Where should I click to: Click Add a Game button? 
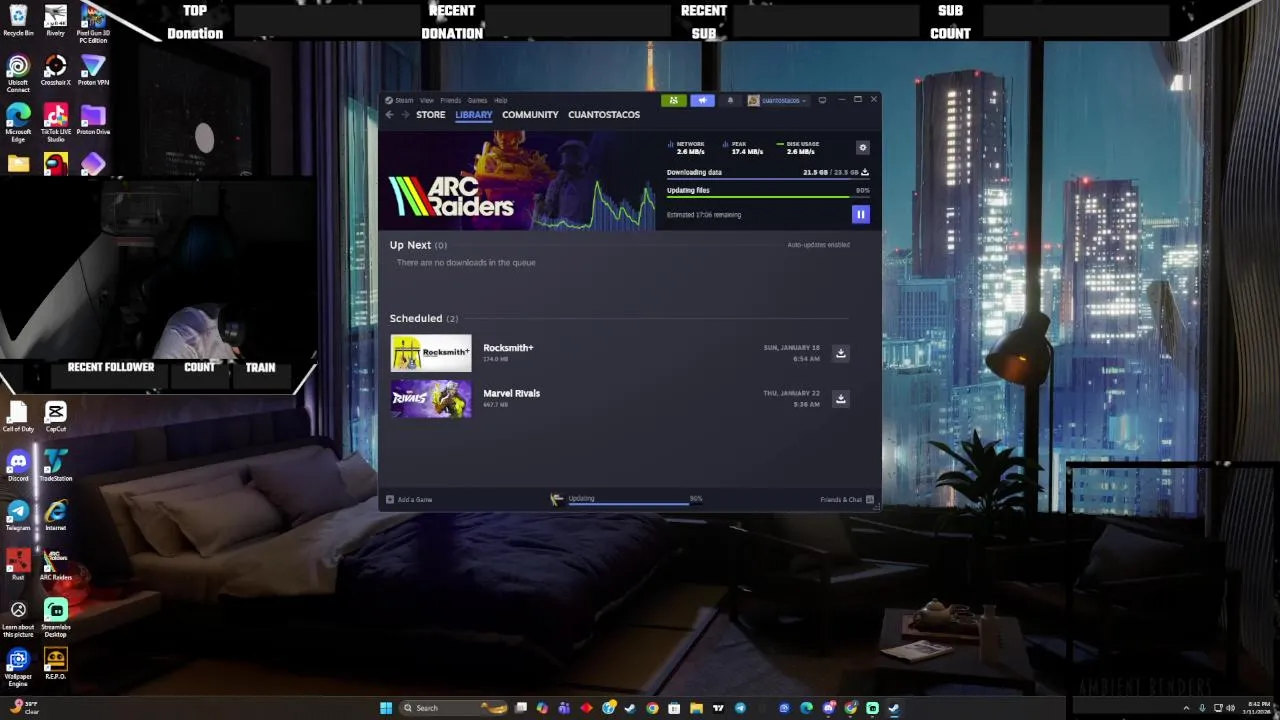coord(409,499)
